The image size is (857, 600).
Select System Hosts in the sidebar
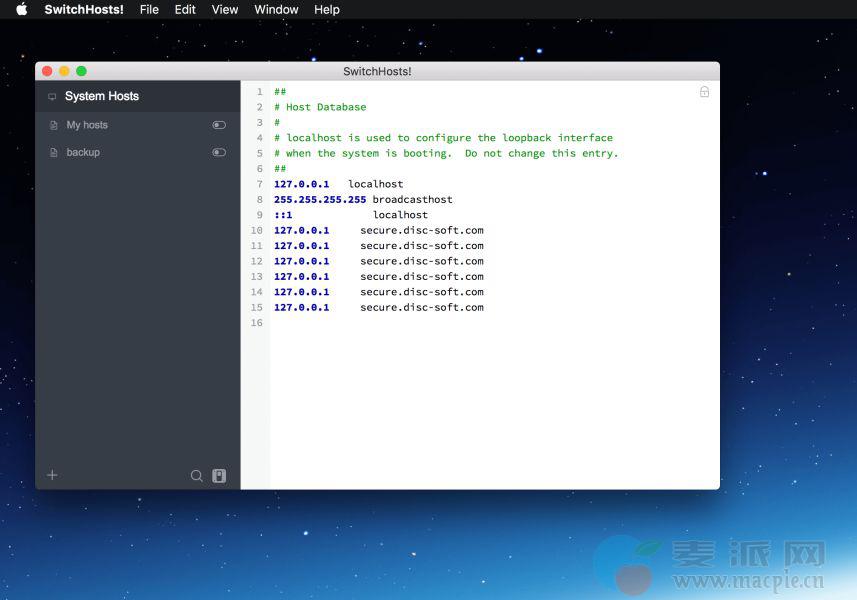click(x=102, y=96)
